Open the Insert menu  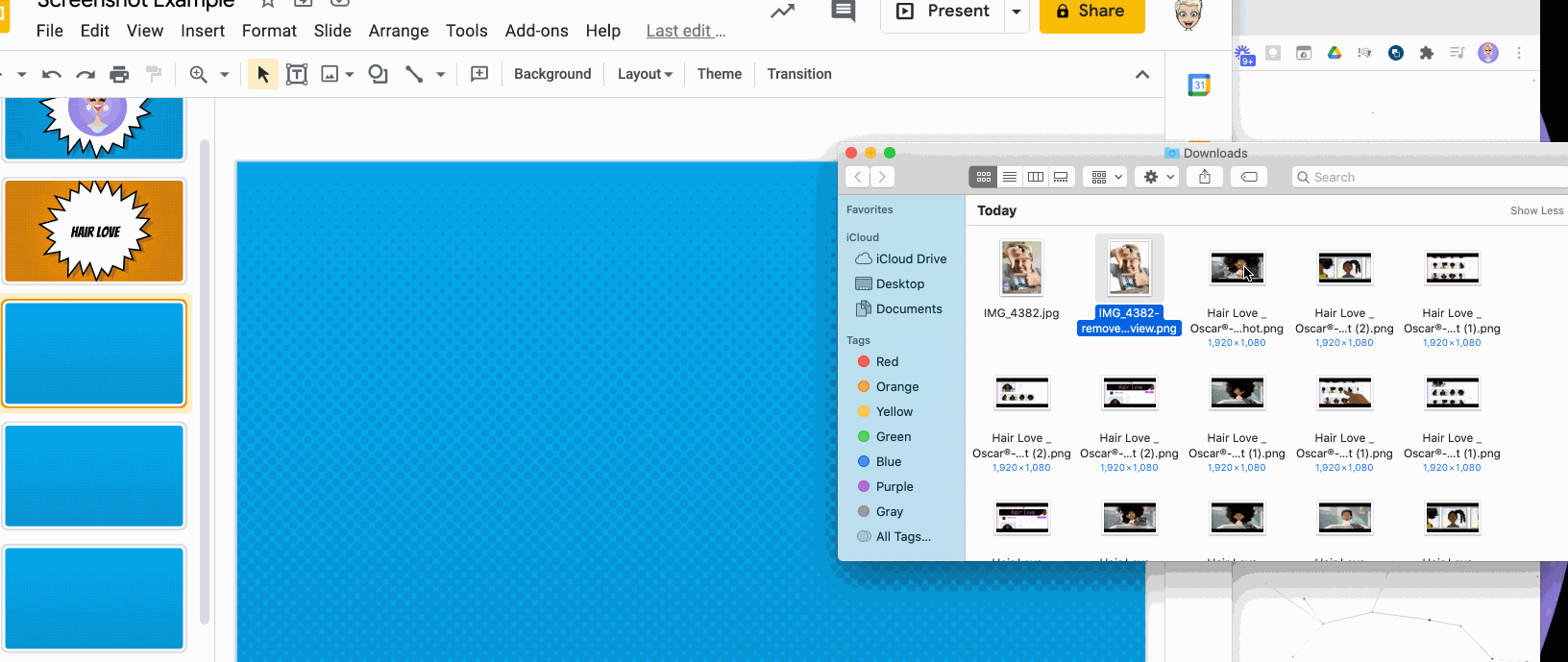pos(203,31)
